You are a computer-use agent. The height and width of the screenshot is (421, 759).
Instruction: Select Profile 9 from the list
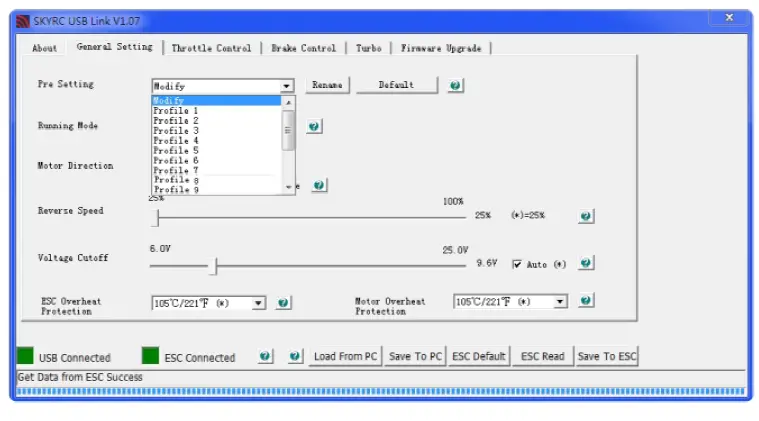click(216, 190)
